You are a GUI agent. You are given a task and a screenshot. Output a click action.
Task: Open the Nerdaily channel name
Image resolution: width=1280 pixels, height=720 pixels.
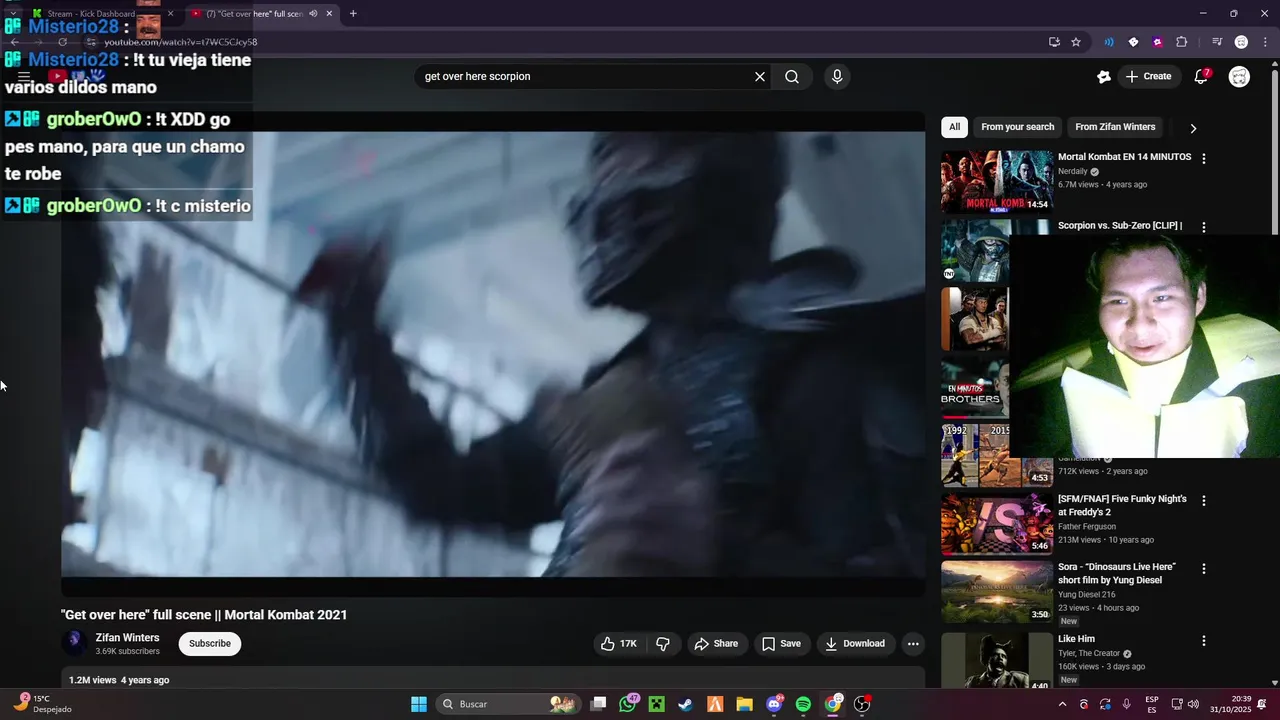pos(1073,171)
